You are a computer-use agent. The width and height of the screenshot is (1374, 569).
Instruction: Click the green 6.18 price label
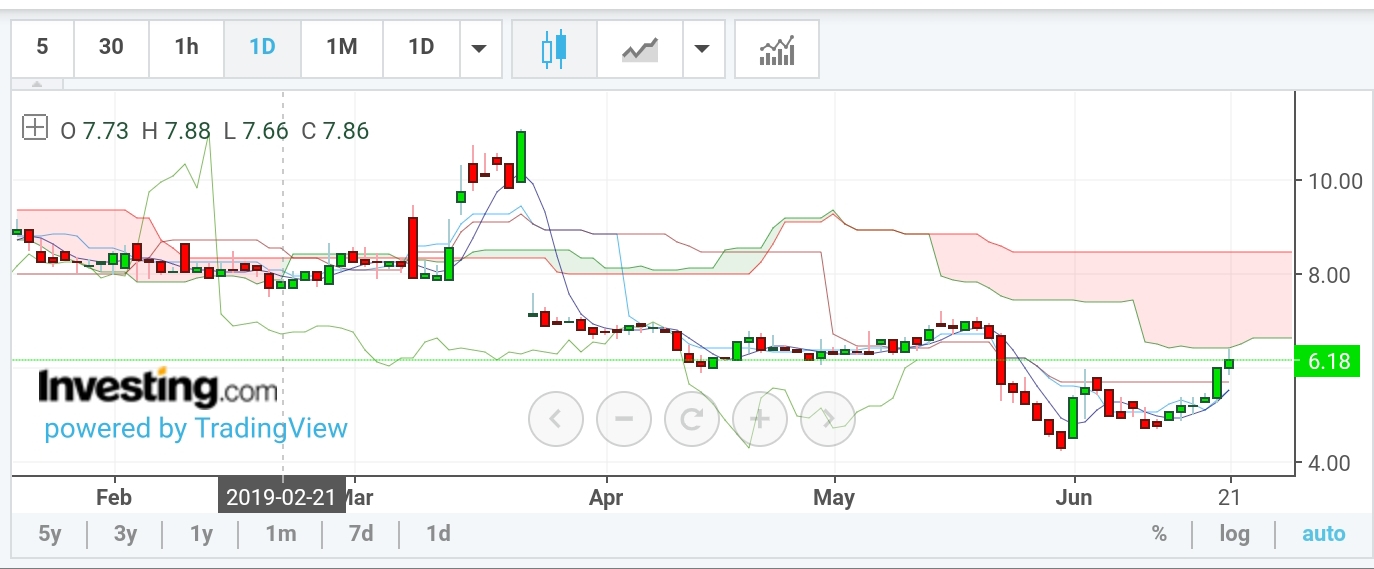[x=1328, y=361]
